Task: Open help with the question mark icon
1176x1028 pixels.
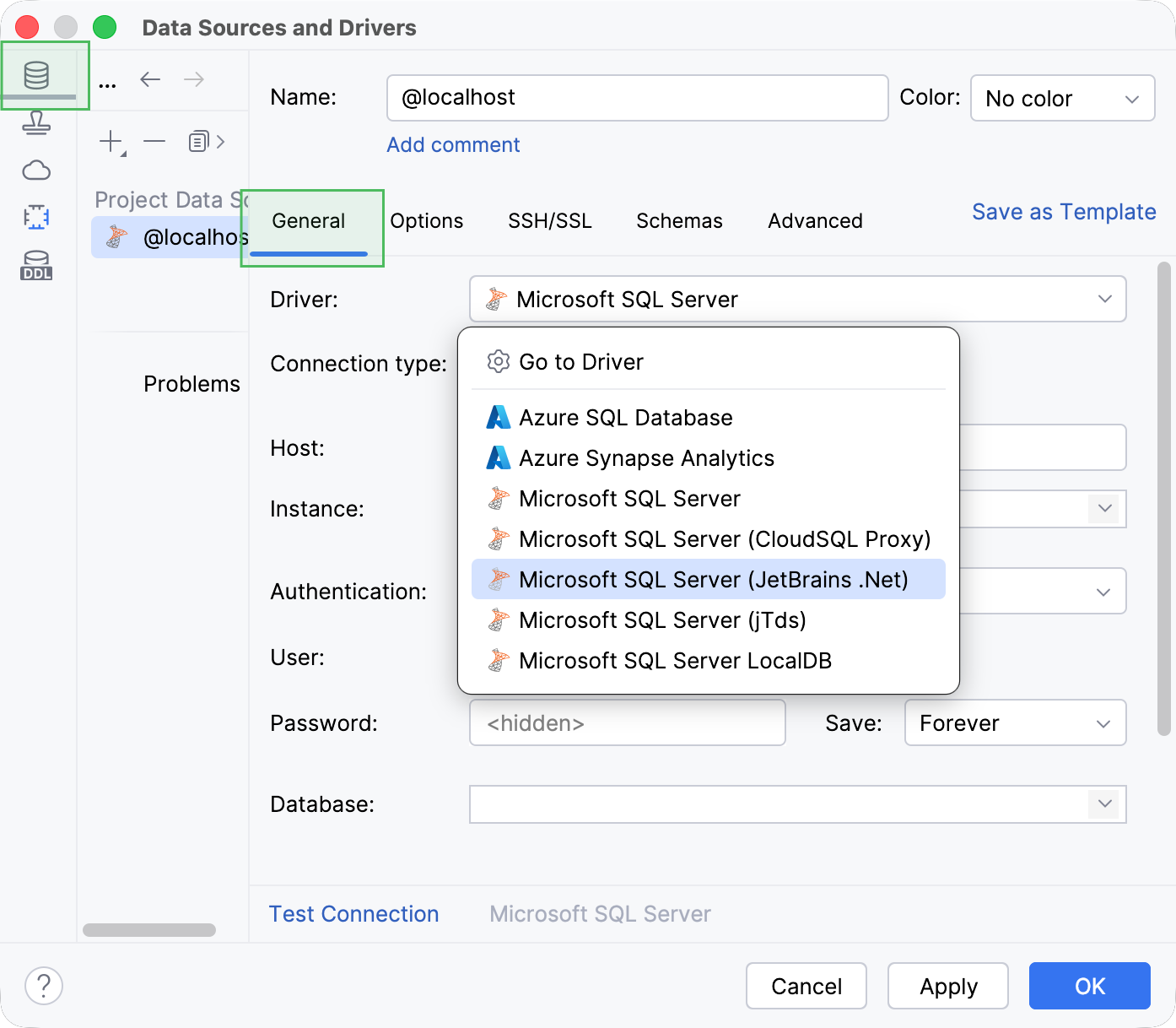Action: (x=43, y=986)
